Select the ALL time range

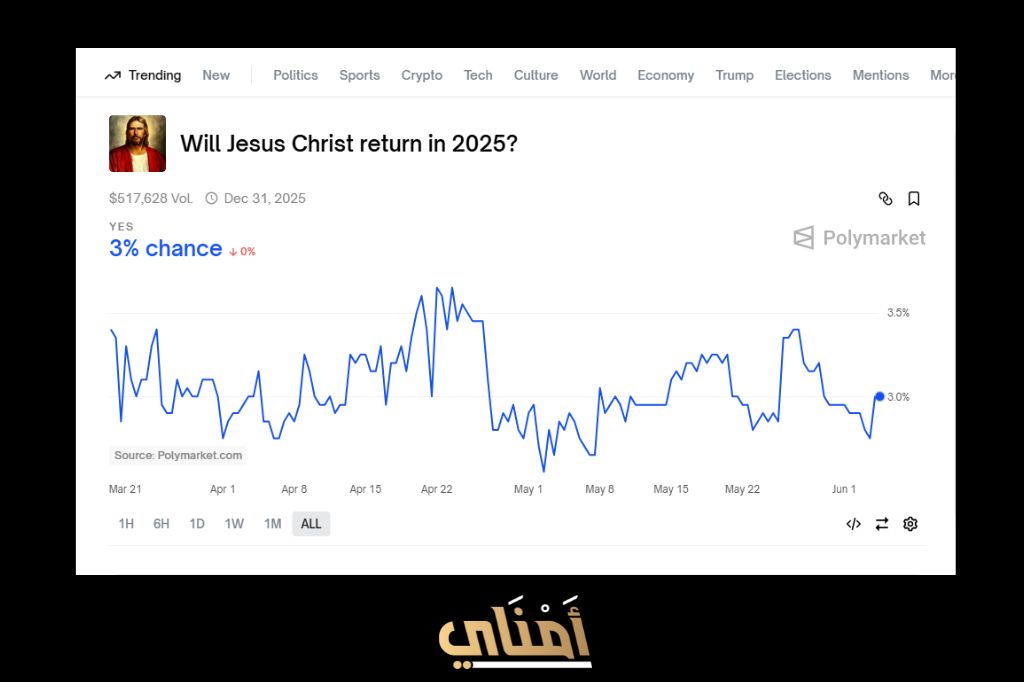(311, 524)
